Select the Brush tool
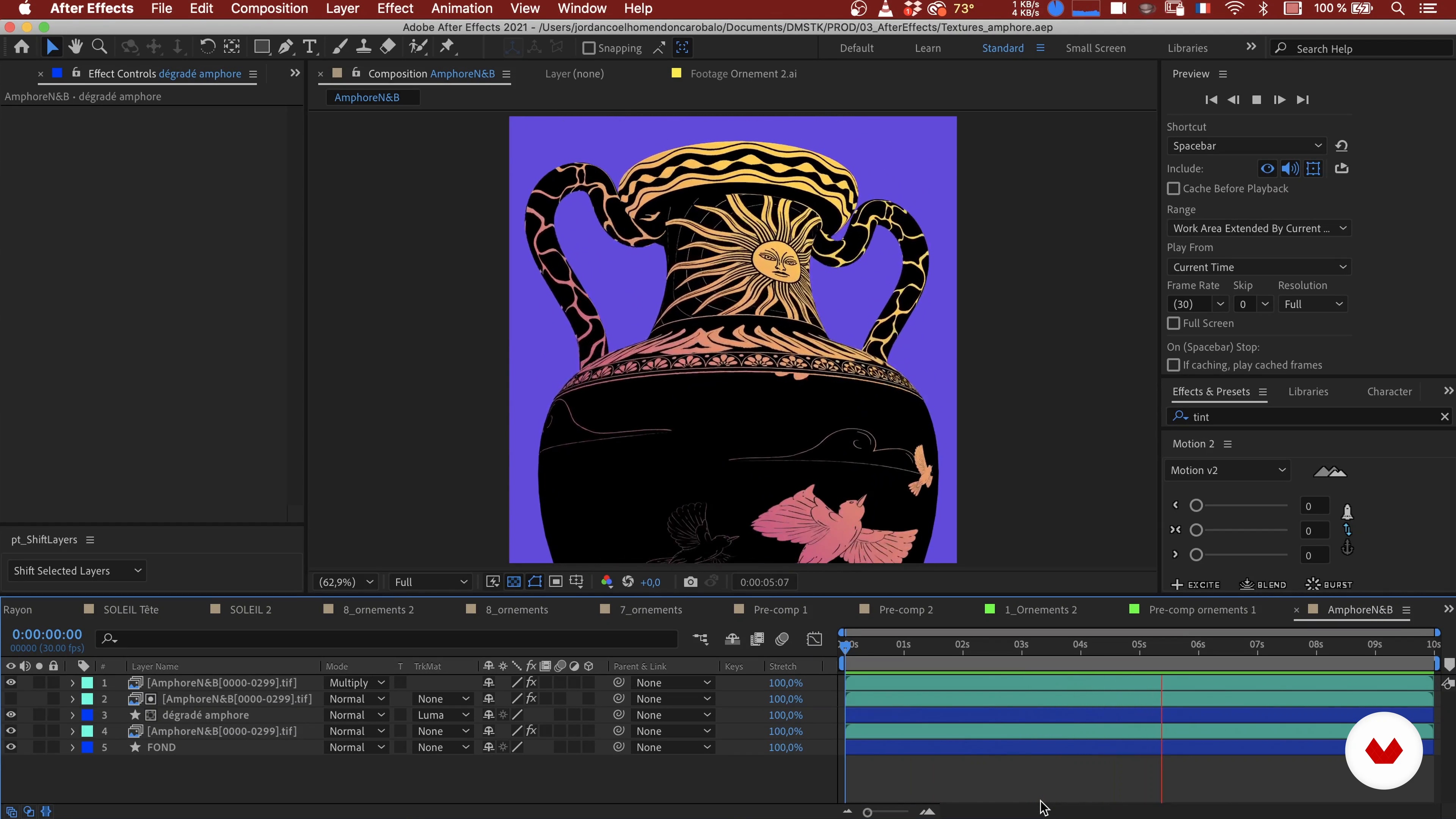Image resolution: width=1456 pixels, height=819 pixels. (x=339, y=47)
